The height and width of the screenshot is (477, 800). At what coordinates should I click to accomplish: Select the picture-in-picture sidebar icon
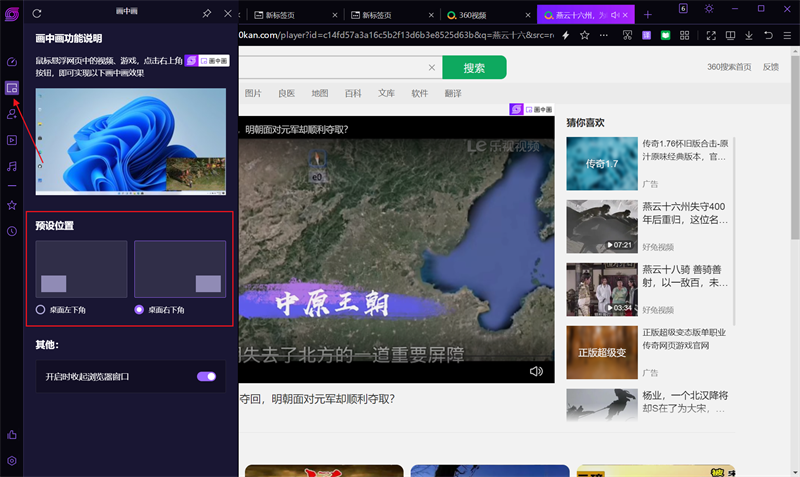12,88
